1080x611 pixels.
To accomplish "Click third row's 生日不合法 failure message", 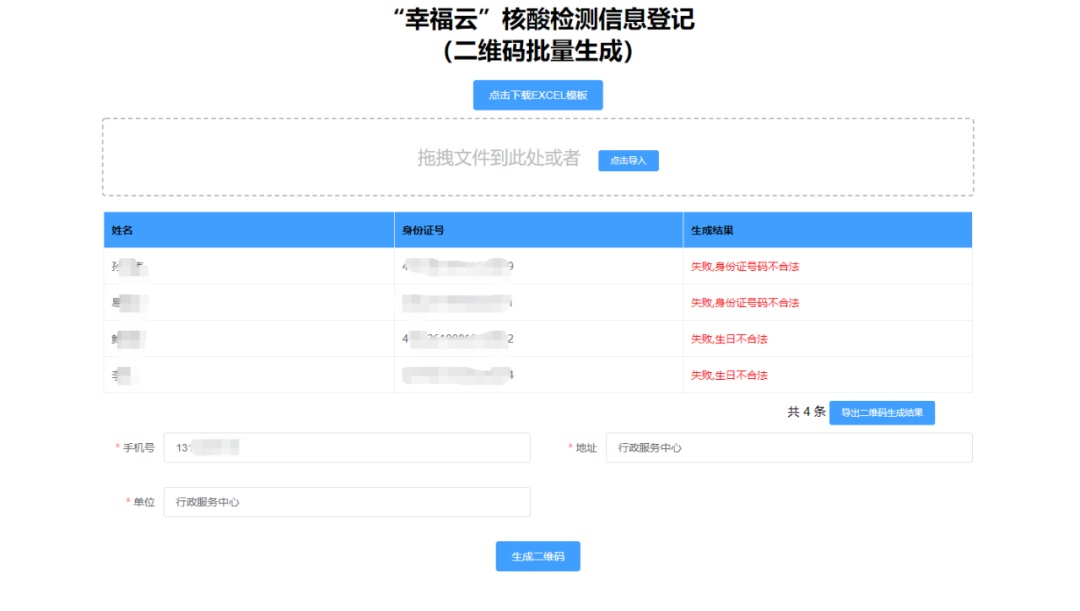I will [x=729, y=339].
